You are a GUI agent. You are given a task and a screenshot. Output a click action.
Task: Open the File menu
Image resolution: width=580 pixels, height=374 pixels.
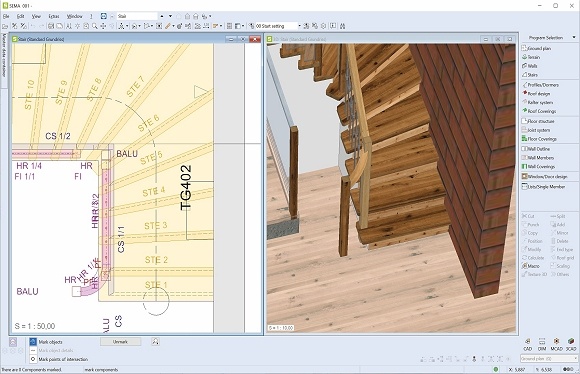pos(6,16)
